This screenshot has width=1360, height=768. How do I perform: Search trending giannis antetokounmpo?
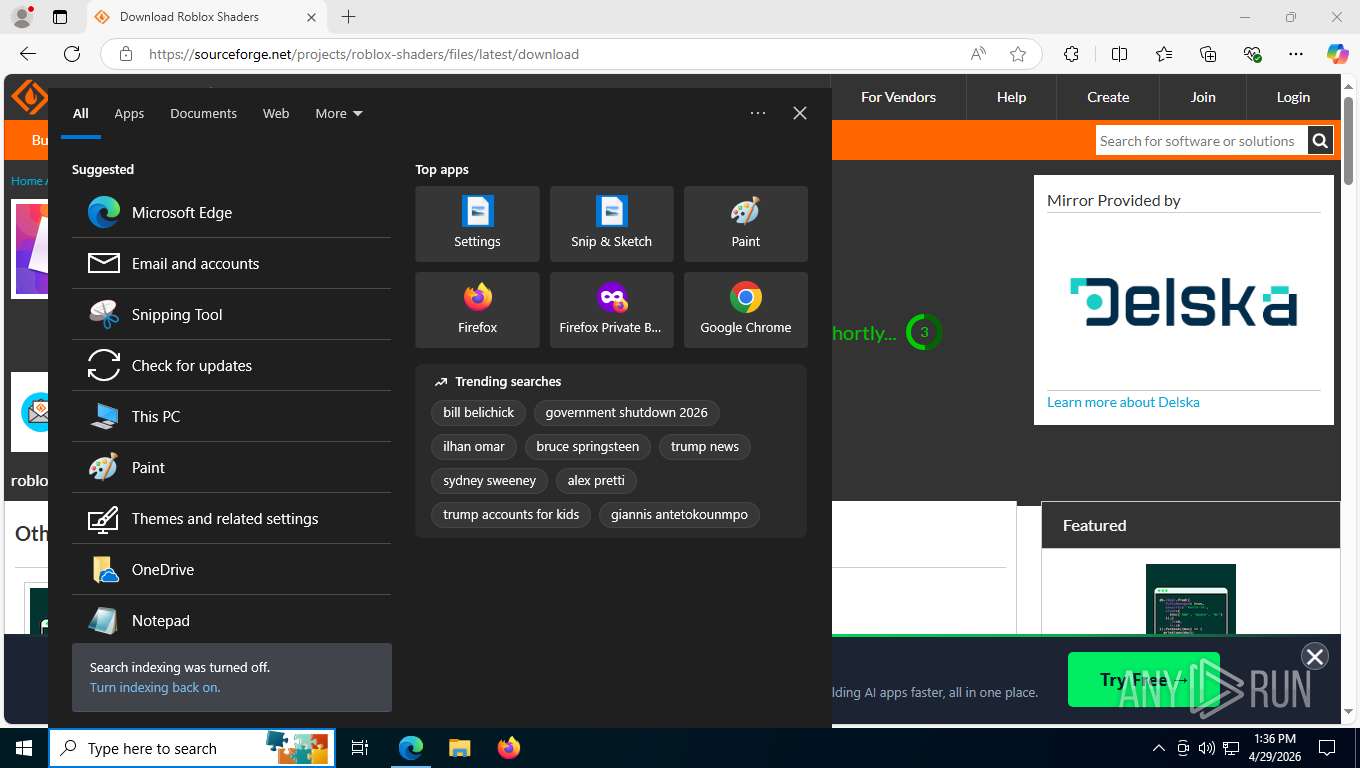click(679, 514)
